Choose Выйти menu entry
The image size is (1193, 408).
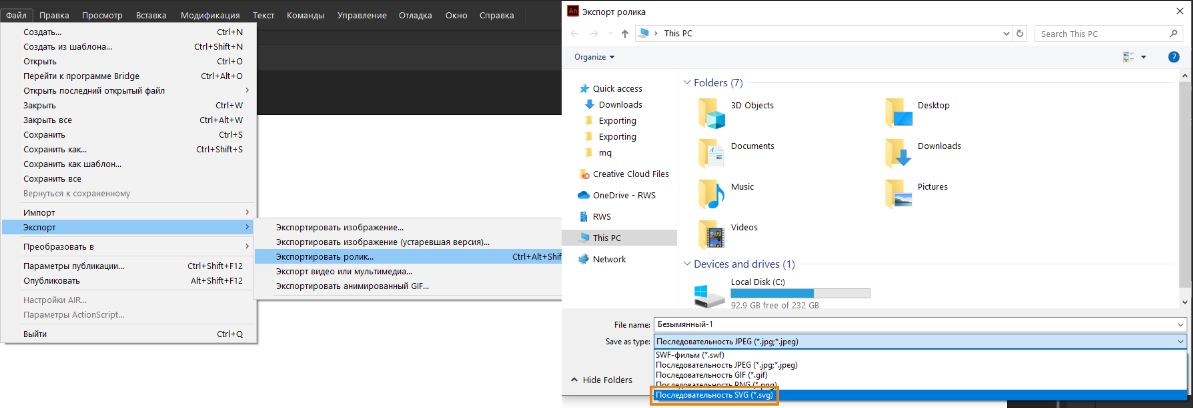coord(129,333)
